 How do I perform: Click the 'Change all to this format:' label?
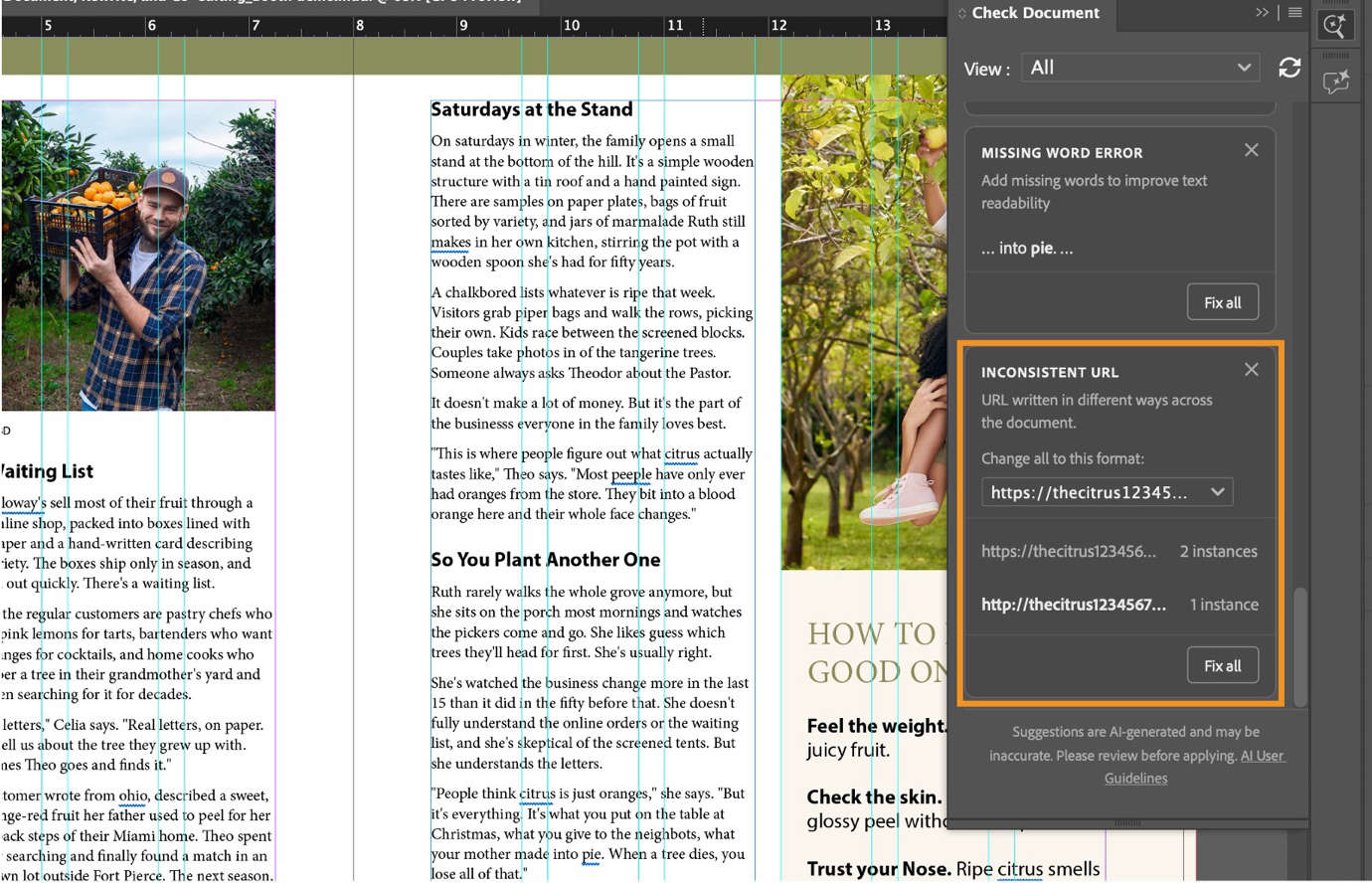point(1063,458)
